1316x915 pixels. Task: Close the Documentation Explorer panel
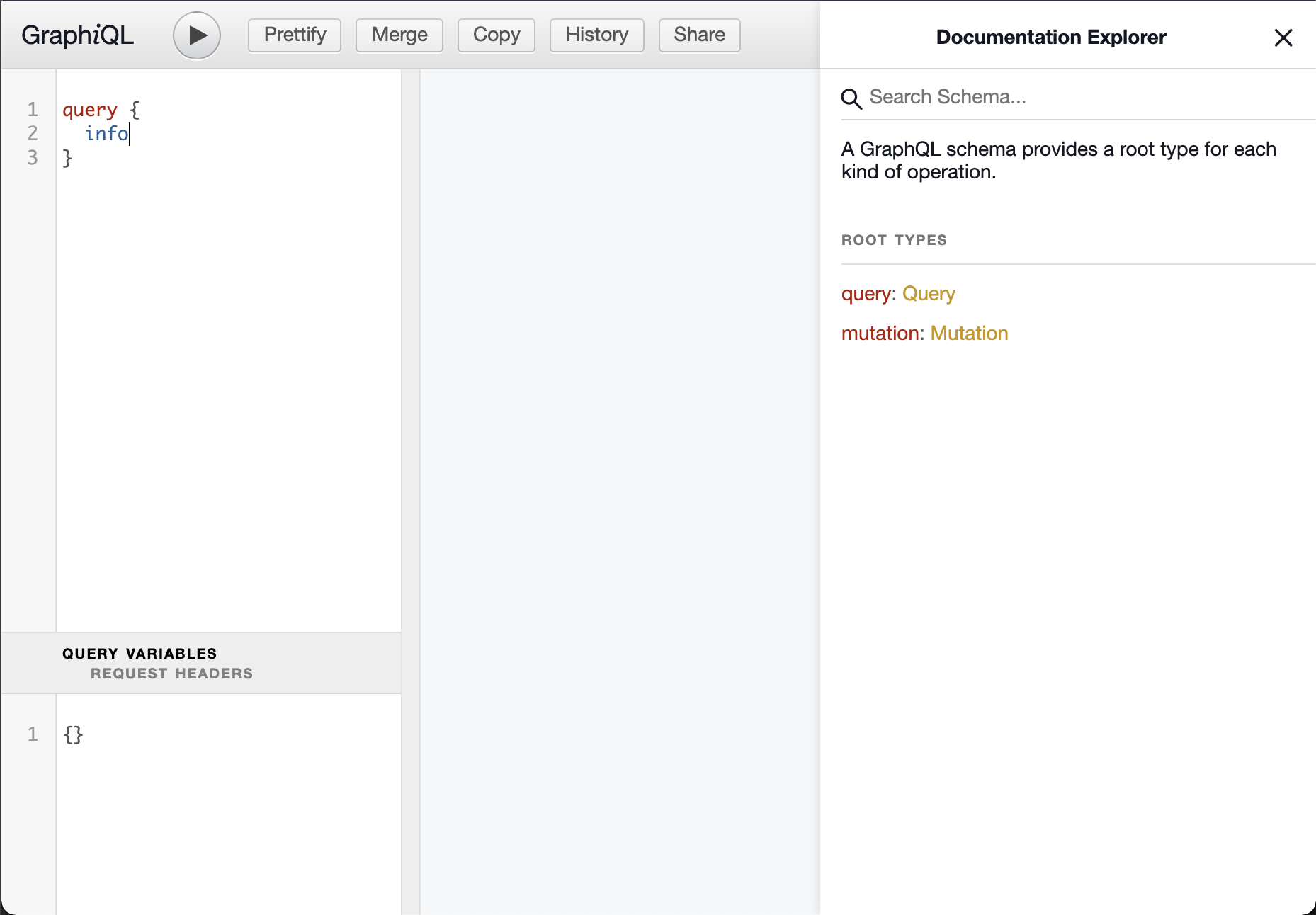1283,38
